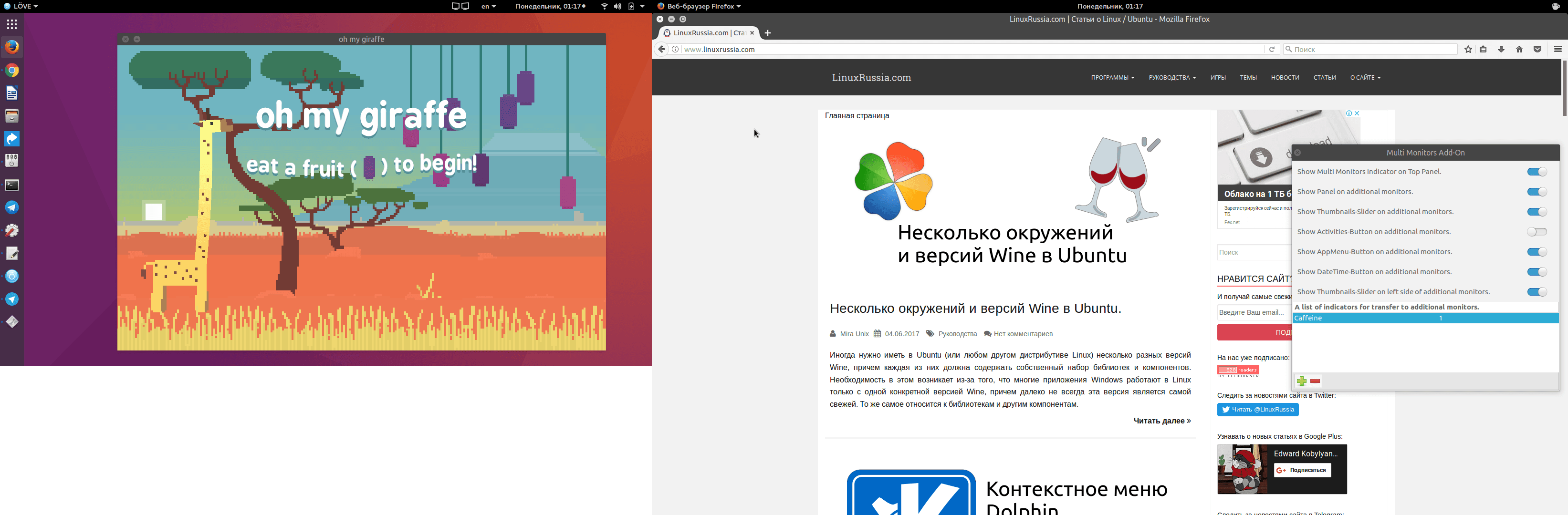Launch Google Chrome from the dock
1568x515 pixels.
11,71
